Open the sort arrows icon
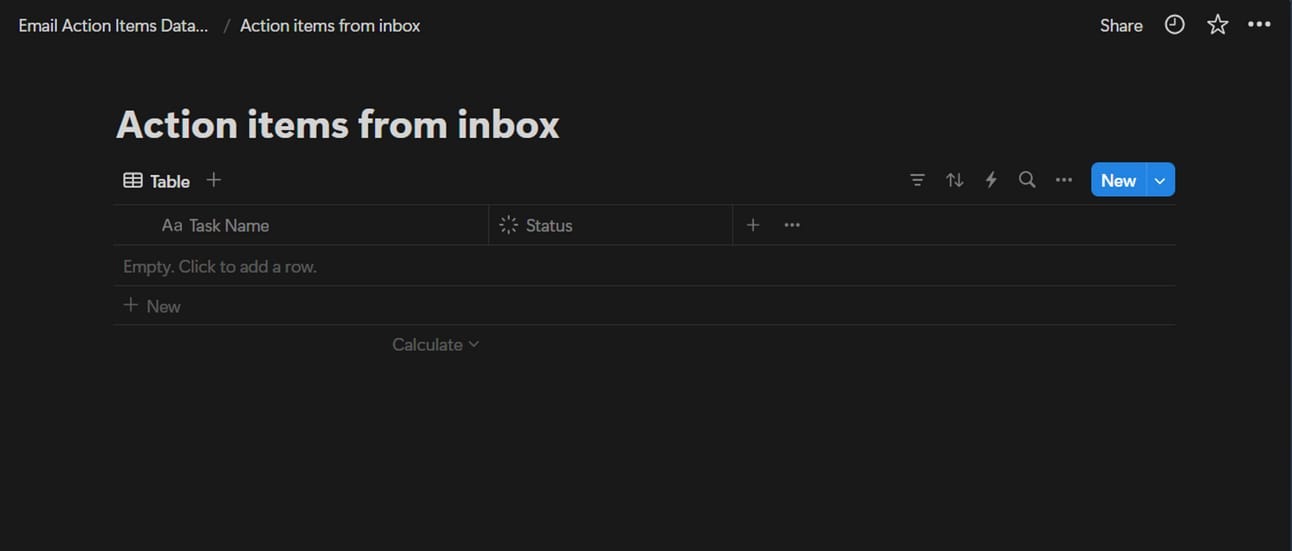Screen dimensions: 1292x551 tap(955, 180)
